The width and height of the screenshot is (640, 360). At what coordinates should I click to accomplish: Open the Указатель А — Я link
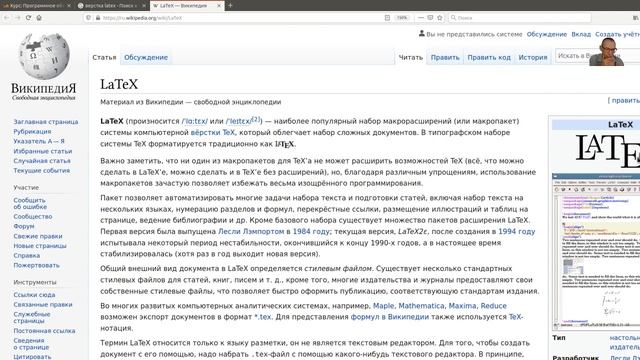pos(39,141)
